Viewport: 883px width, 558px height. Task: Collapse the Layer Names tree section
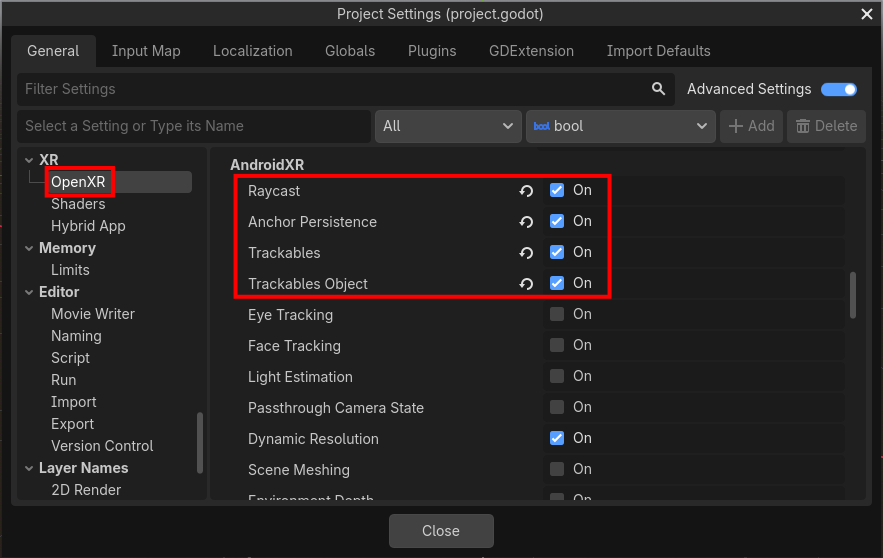[29, 468]
